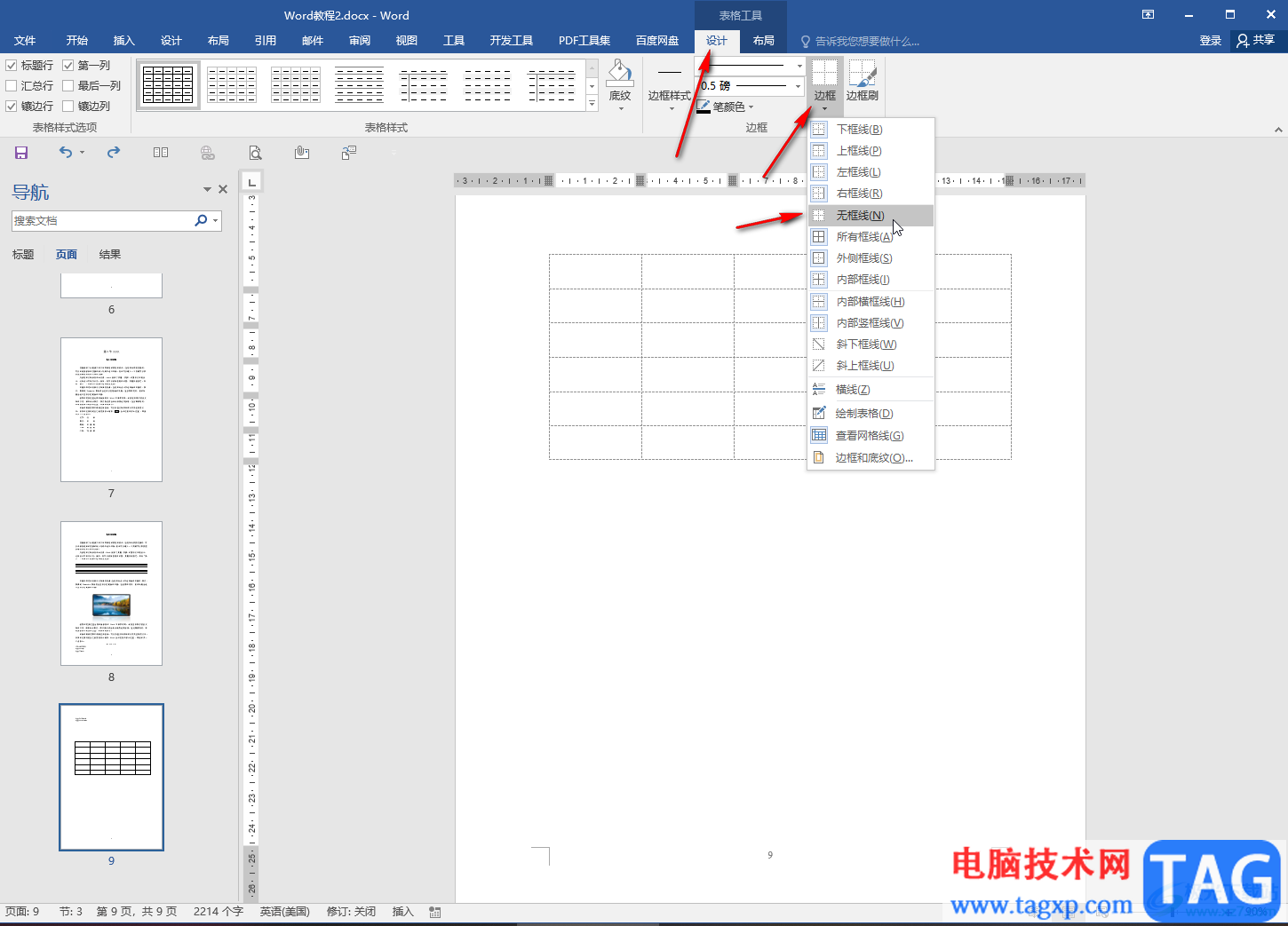Click the Save icon in quick access toolbar
This screenshot has height=926, width=1288.
21,153
